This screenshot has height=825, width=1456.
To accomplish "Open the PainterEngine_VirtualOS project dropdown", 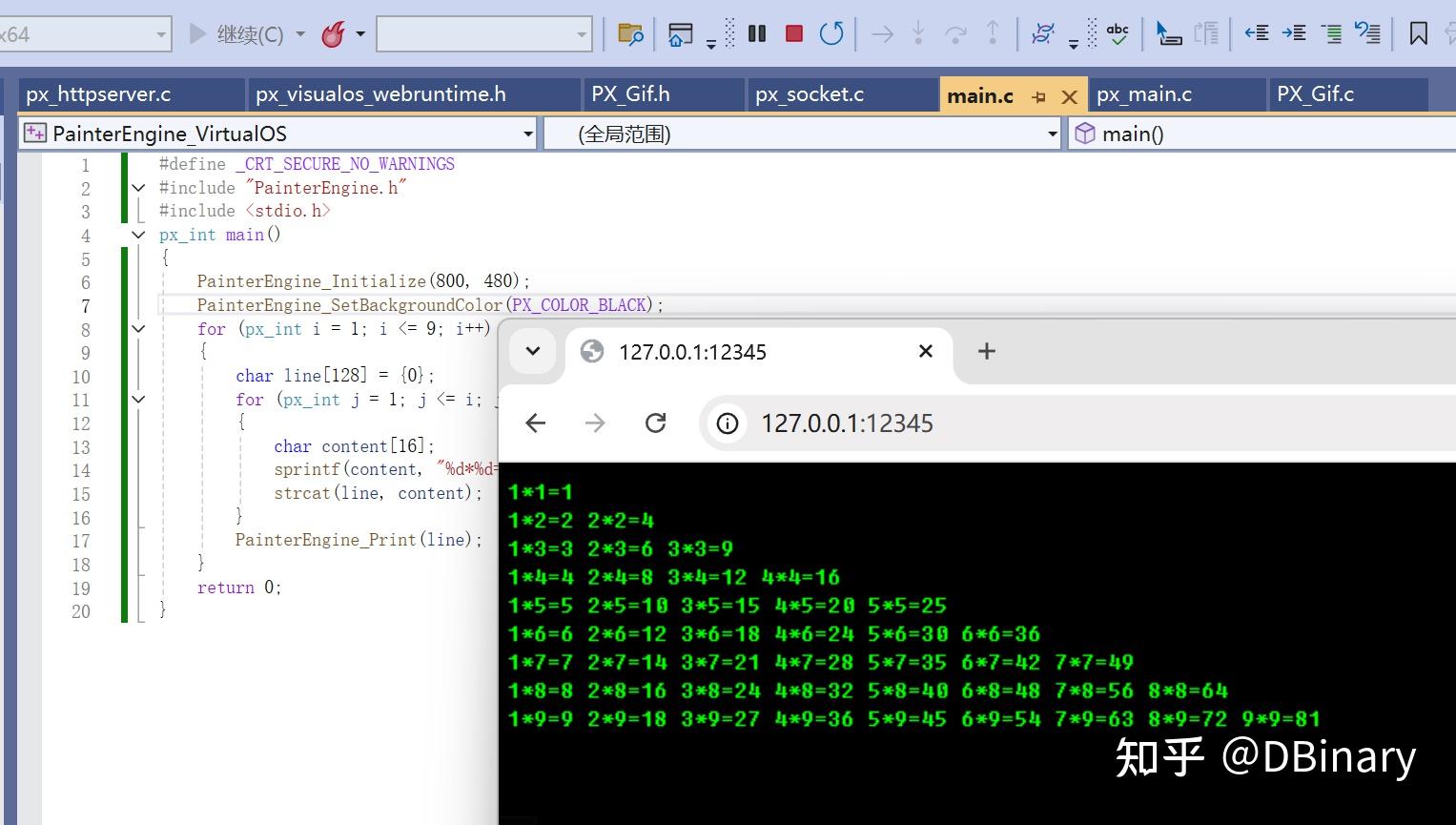I will coord(278,134).
